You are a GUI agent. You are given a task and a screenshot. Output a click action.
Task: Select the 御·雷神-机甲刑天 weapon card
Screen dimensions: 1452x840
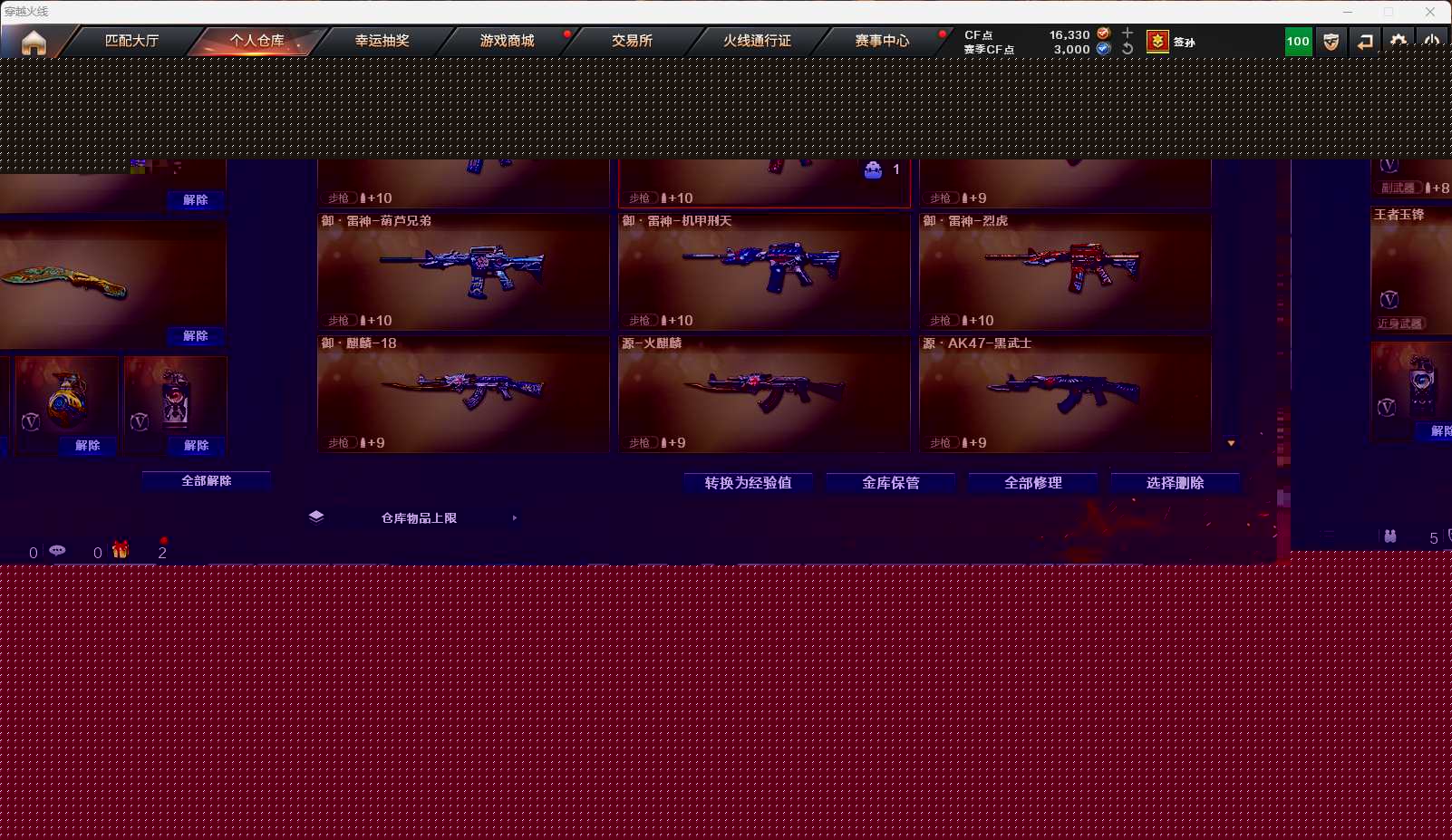coord(764,271)
